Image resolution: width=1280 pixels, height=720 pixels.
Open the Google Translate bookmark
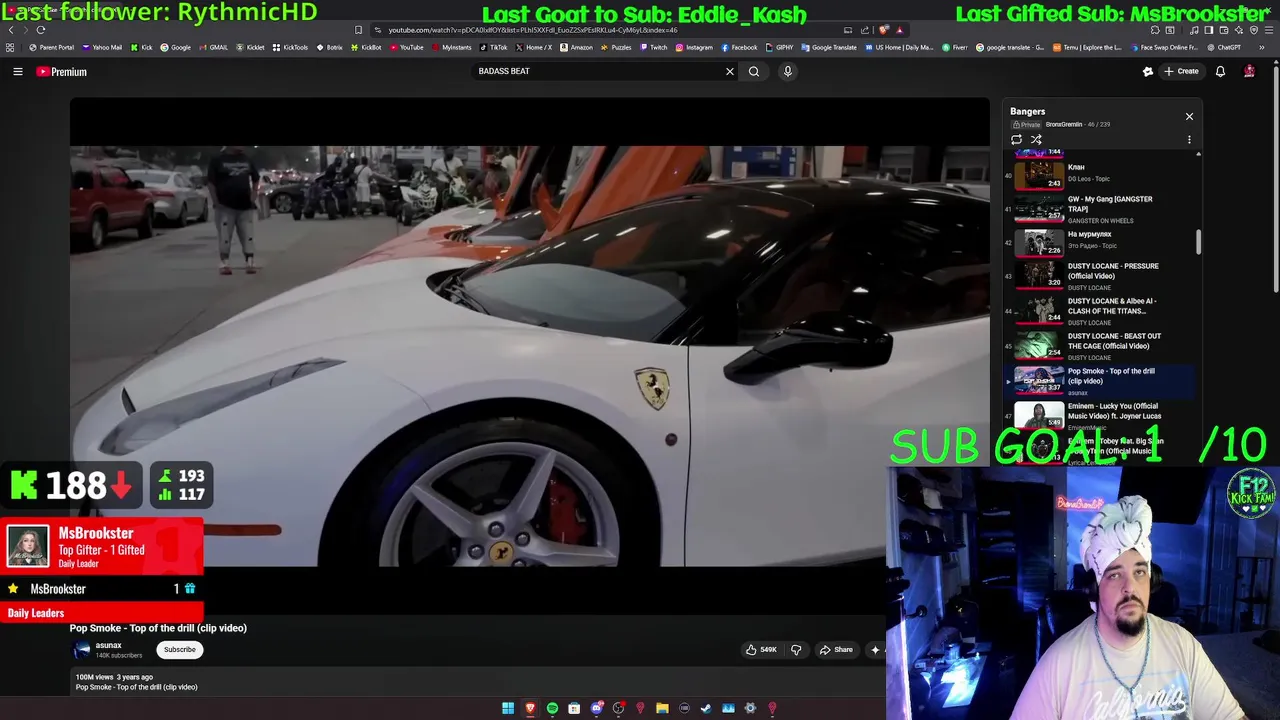pyautogui.click(x=828, y=47)
